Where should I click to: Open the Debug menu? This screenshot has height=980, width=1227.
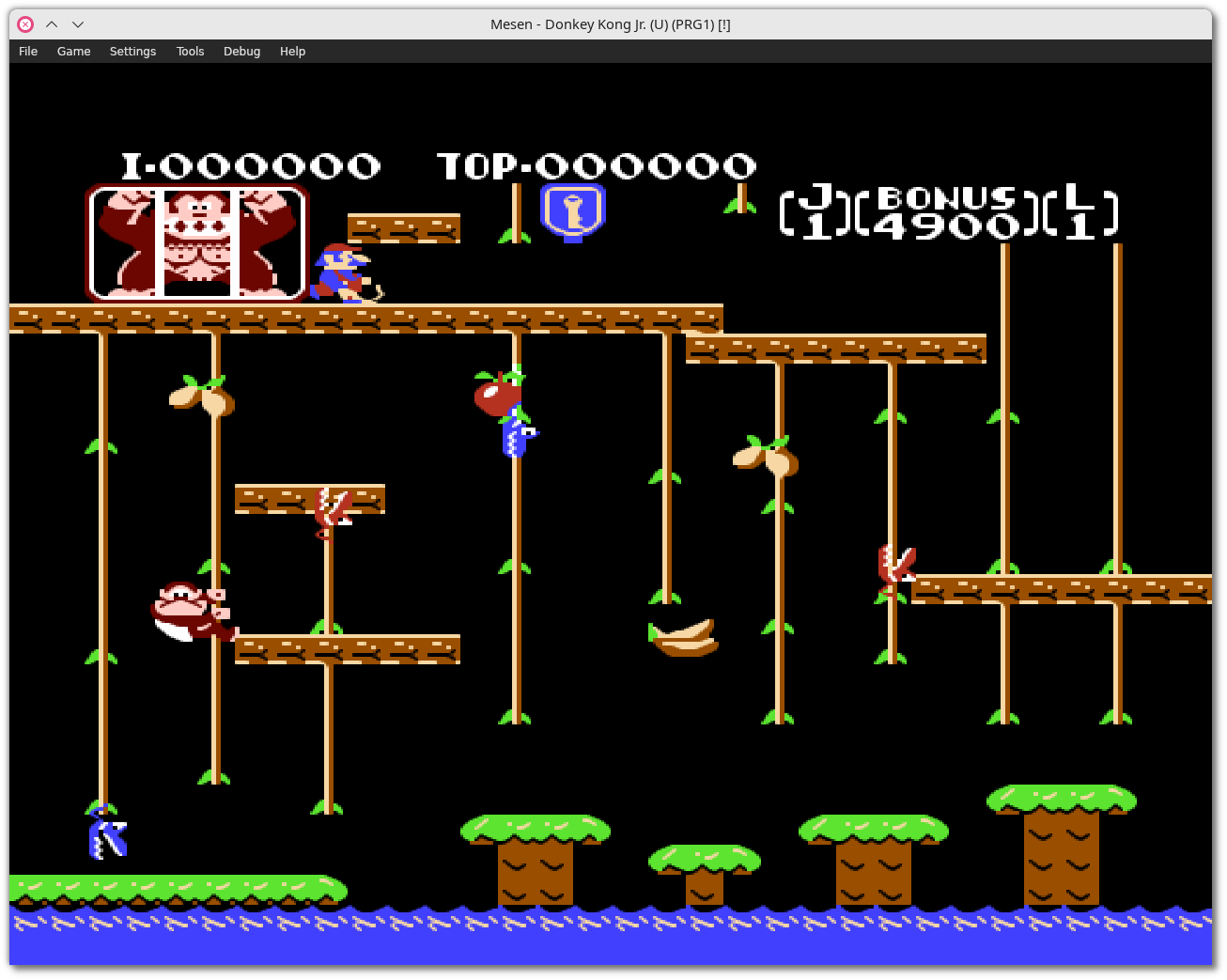click(x=241, y=52)
